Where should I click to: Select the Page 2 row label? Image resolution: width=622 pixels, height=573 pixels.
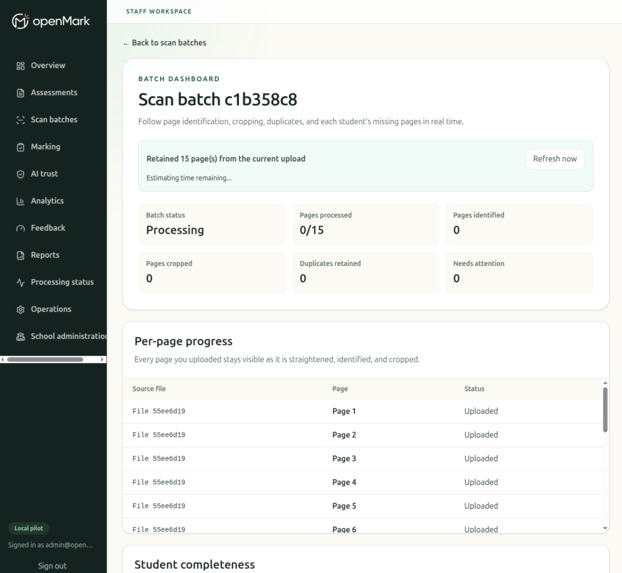pos(344,435)
